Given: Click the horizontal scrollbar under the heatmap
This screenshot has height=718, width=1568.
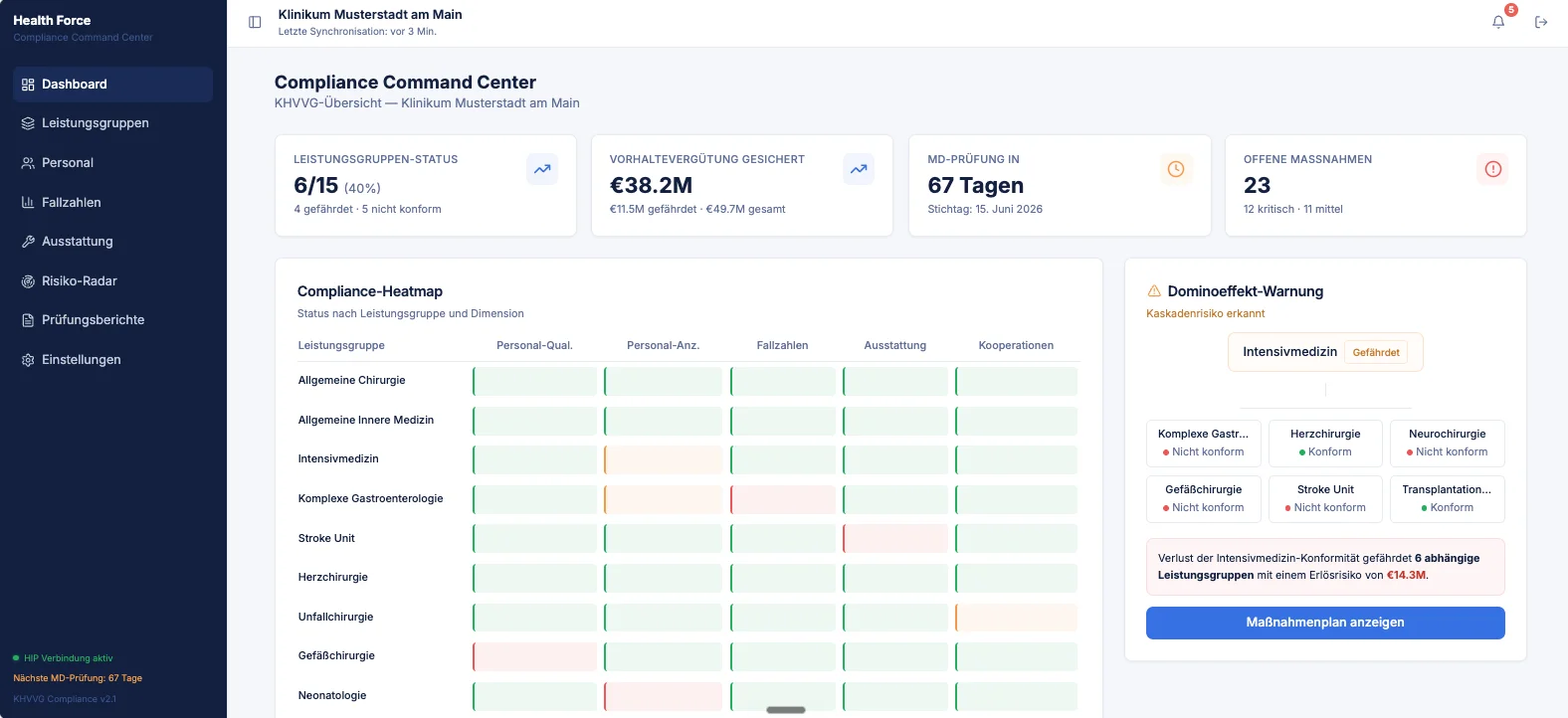Looking at the screenshot, I should click(x=786, y=710).
